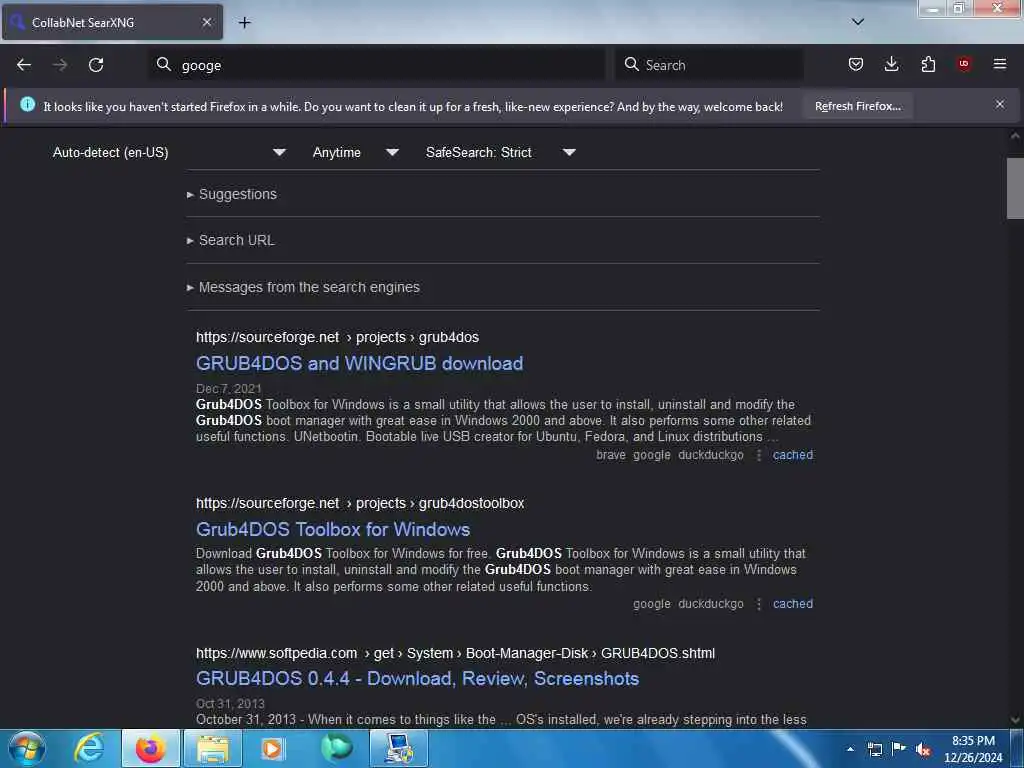Open 'Grub4DOS Toolbox for Windows' result
This screenshot has width=1024, height=768.
333,530
